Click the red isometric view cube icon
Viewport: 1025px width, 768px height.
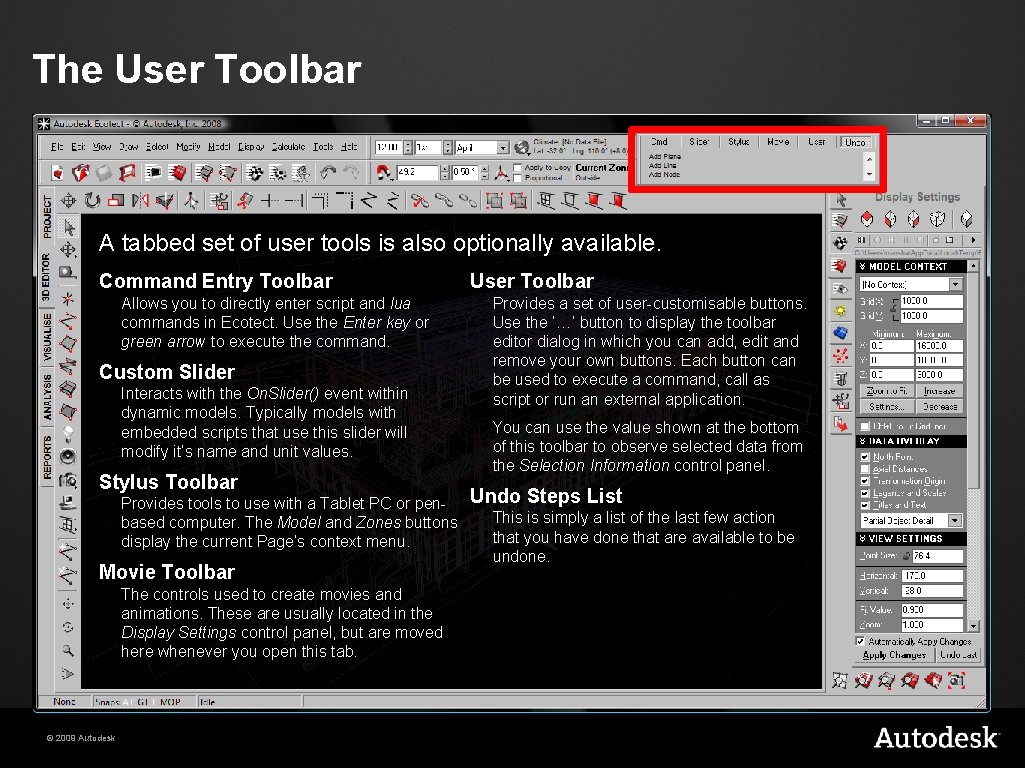pos(867,219)
